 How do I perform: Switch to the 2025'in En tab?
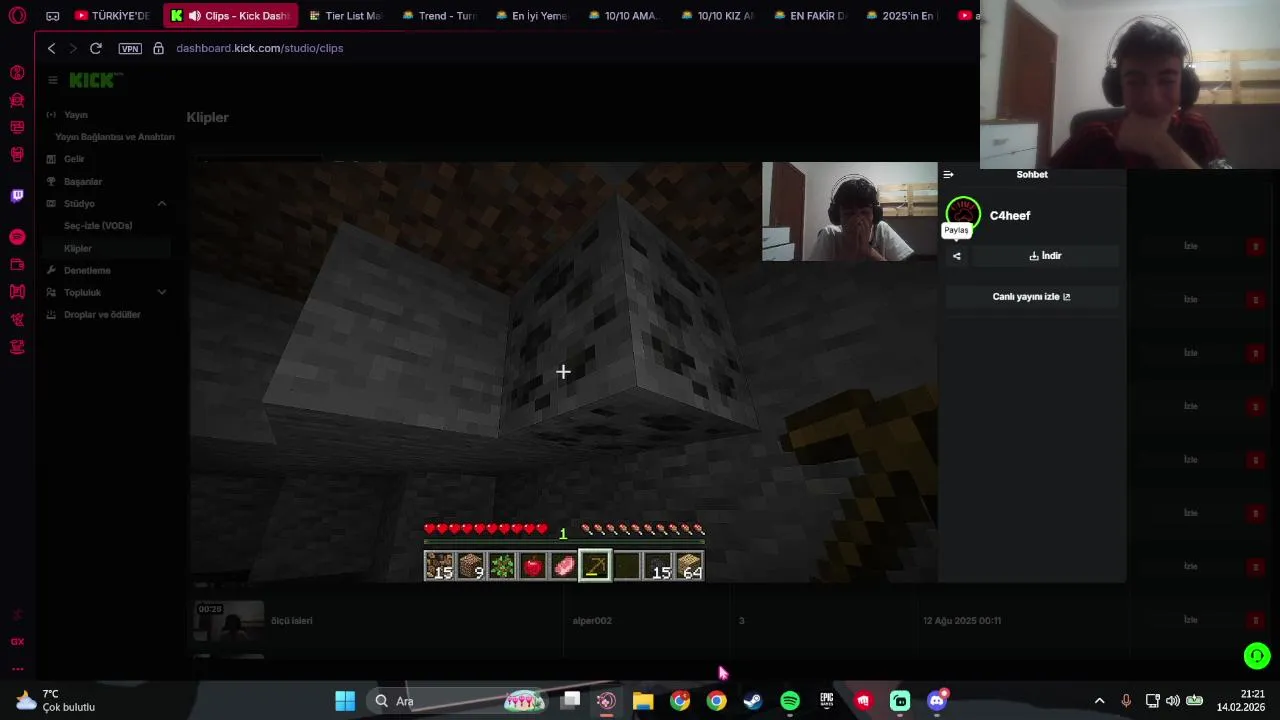point(902,16)
